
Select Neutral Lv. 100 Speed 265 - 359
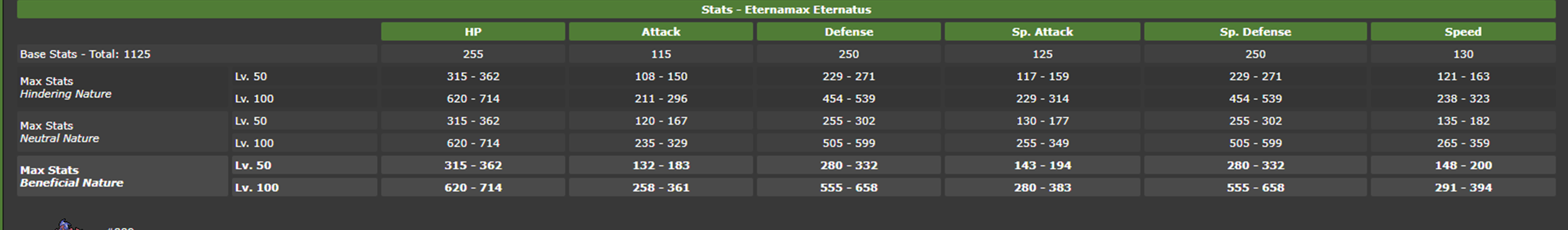click(x=1463, y=143)
